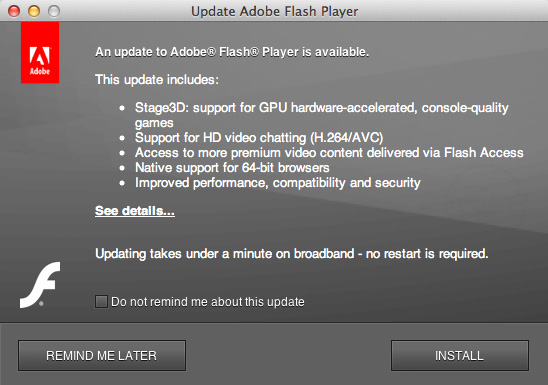Click the grayed-out zoom window button

pyautogui.click(x=54, y=11)
